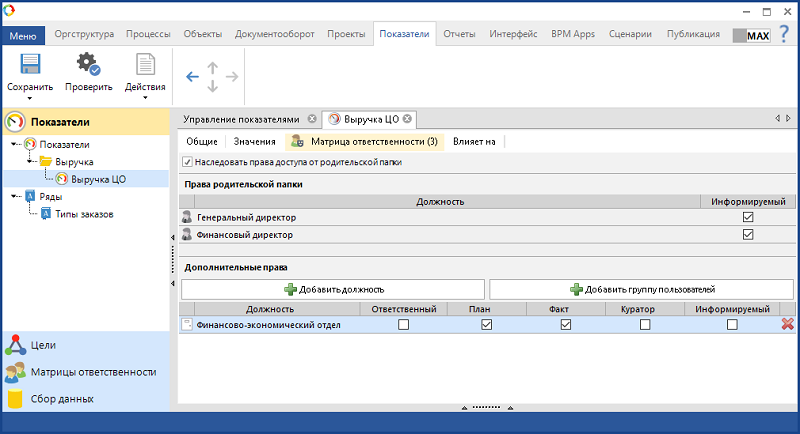Click the Действия document icon
The image size is (800, 434).
click(145, 67)
